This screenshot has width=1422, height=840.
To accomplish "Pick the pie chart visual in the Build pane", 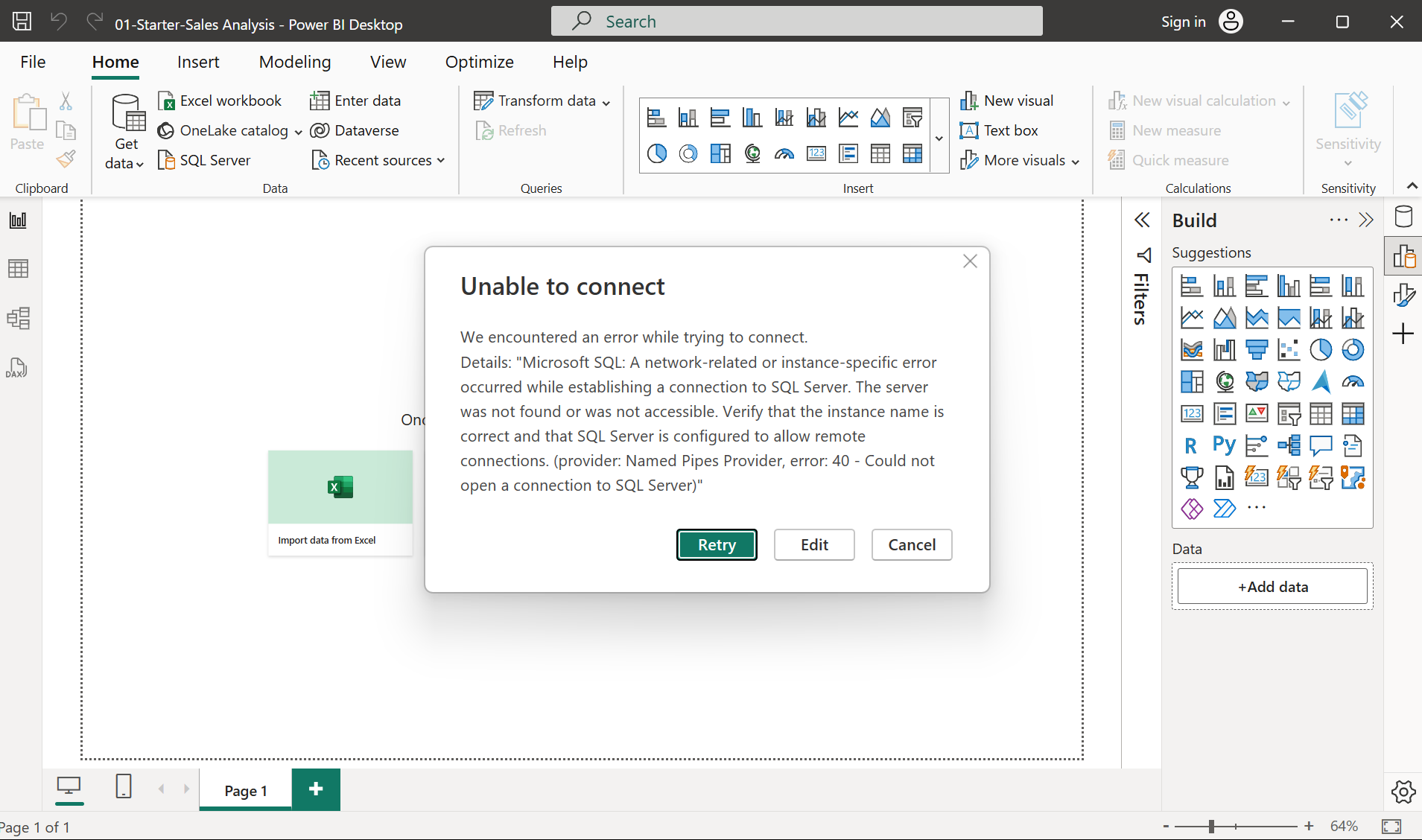I will 1321,349.
